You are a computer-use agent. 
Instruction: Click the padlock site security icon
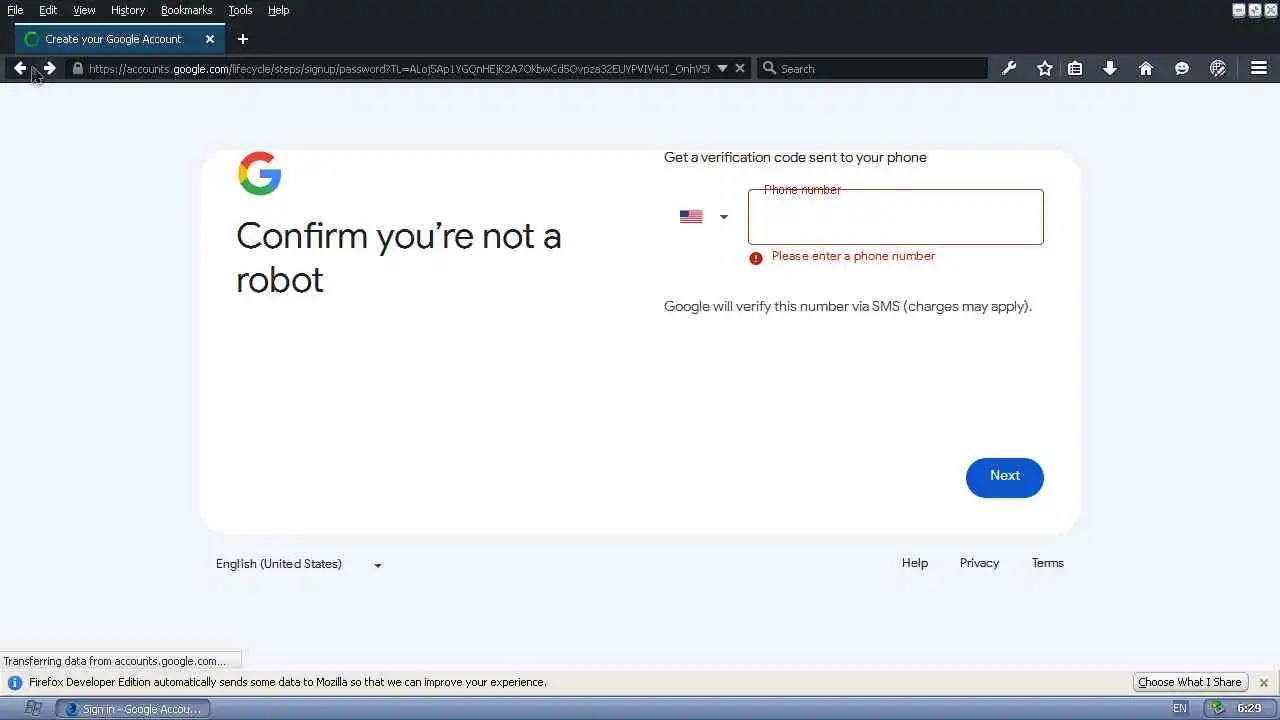77,68
